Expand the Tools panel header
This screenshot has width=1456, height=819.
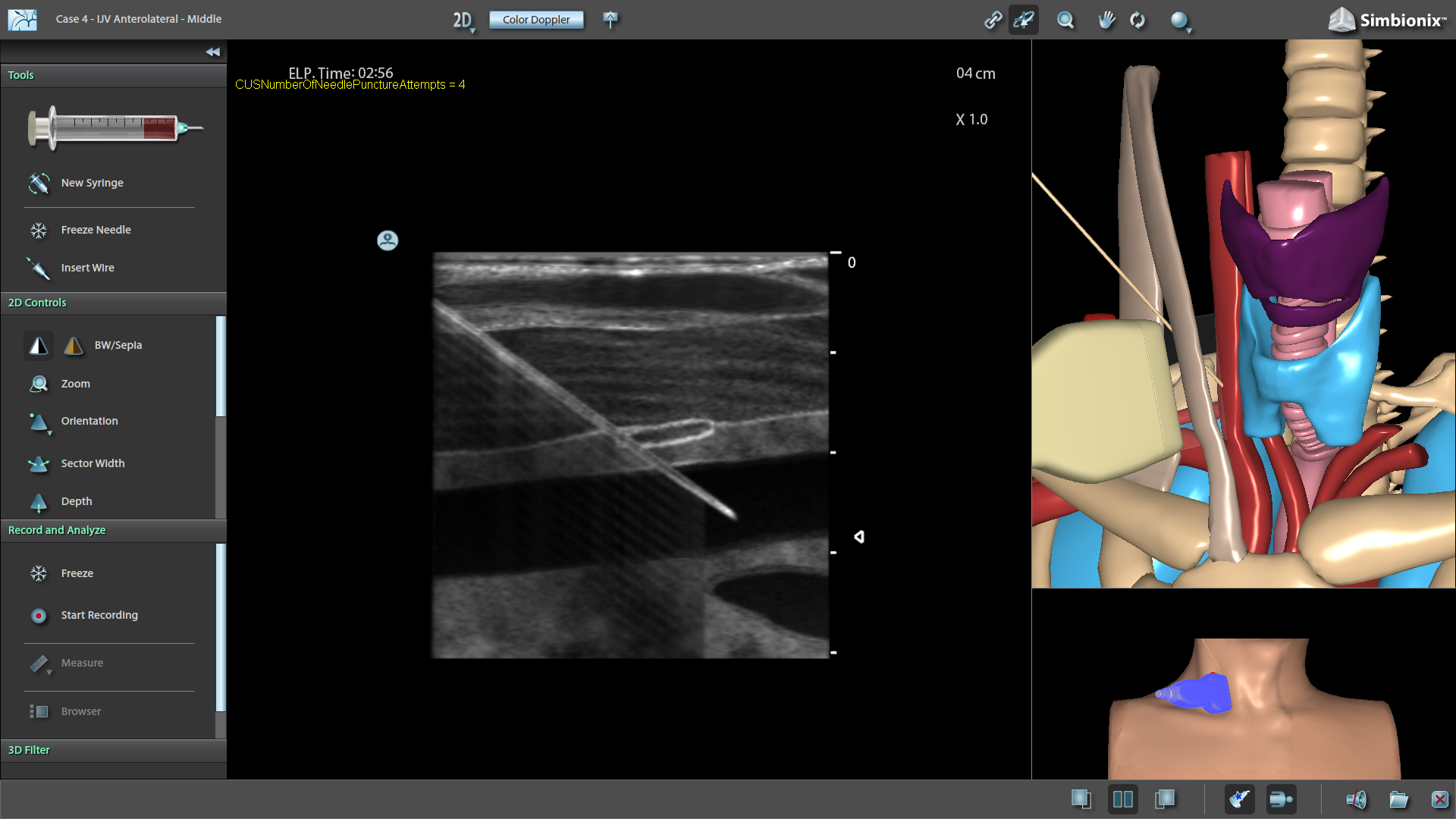point(114,75)
